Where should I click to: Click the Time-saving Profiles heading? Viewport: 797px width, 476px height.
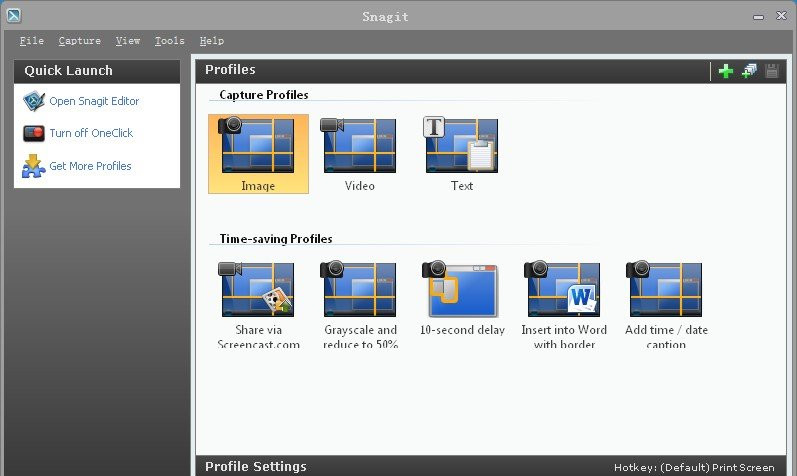(x=276, y=239)
